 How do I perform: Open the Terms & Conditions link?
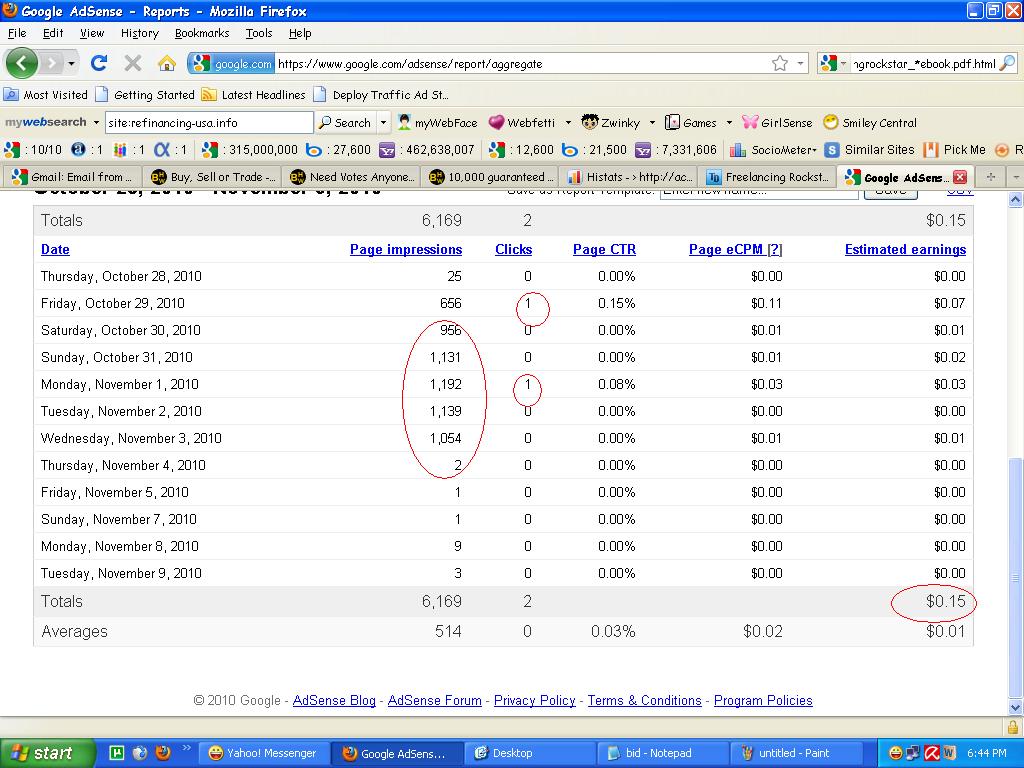(x=645, y=701)
